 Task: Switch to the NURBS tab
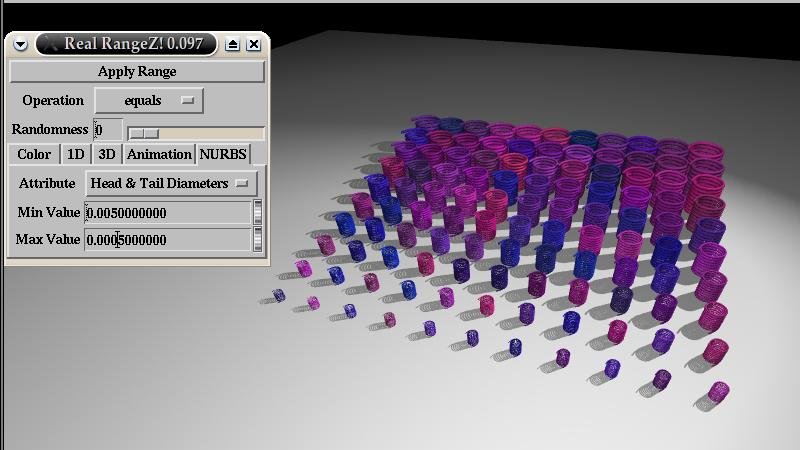tap(223, 154)
